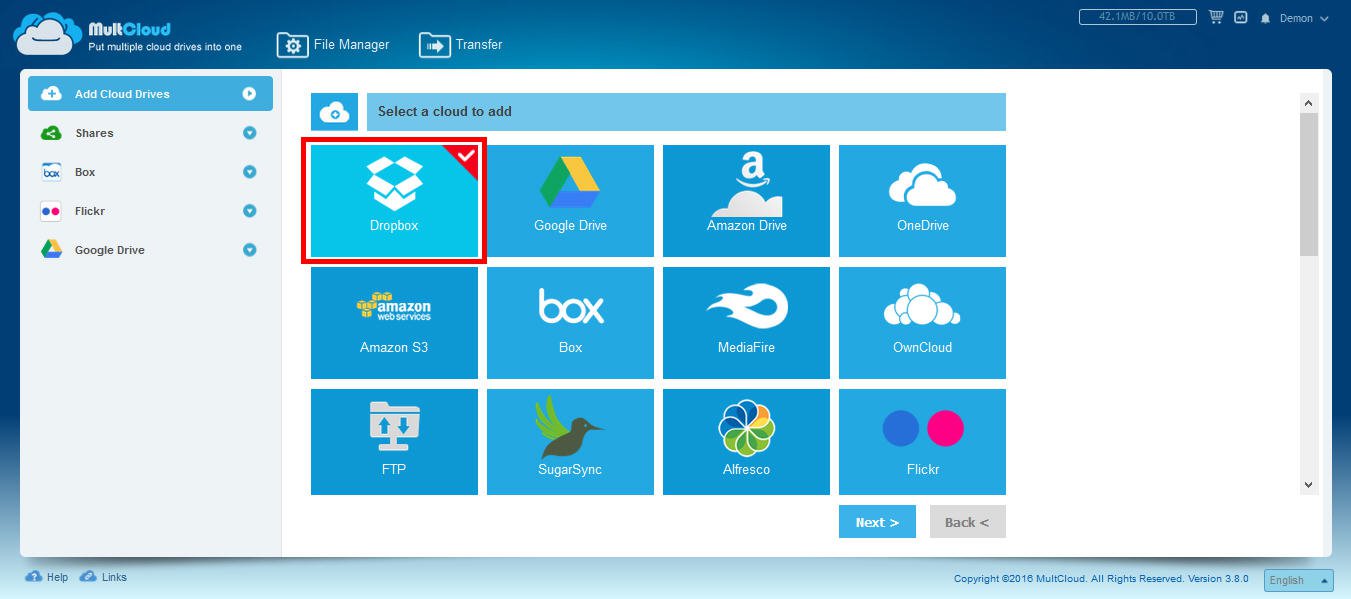Open Flickr drive in the sidebar
This screenshot has height=599, width=1351.
click(x=150, y=211)
